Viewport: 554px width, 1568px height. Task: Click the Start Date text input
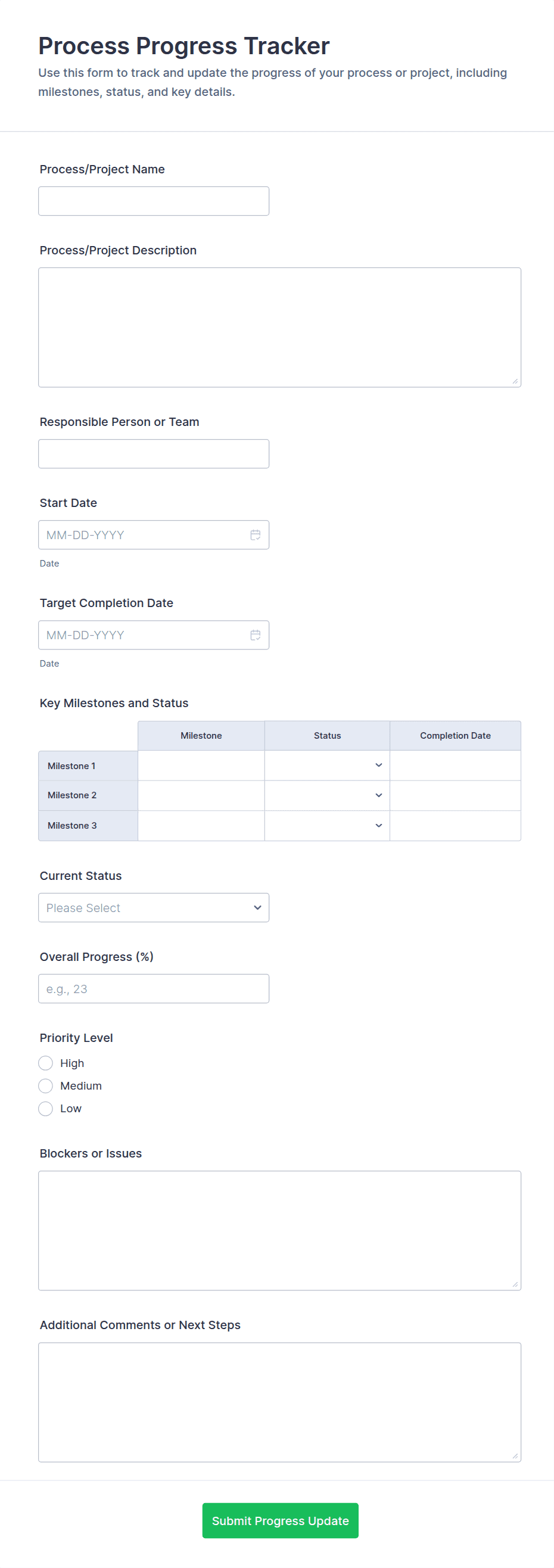coord(143,534)
